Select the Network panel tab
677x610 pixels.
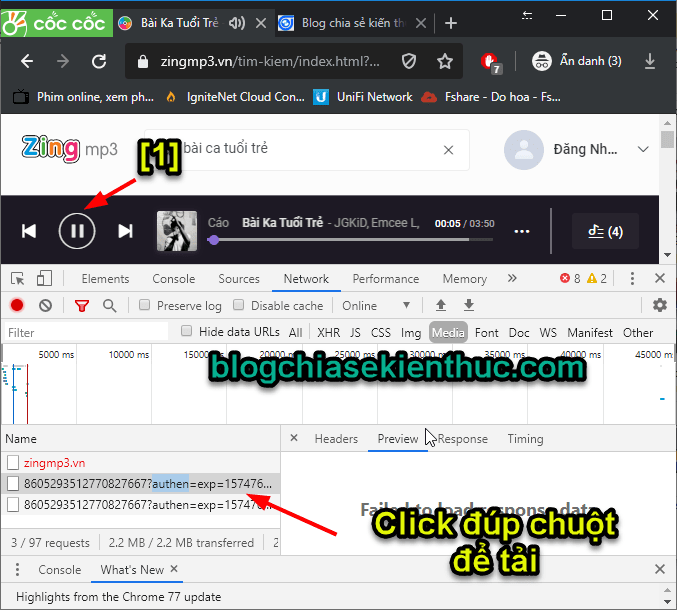point(306,279)
